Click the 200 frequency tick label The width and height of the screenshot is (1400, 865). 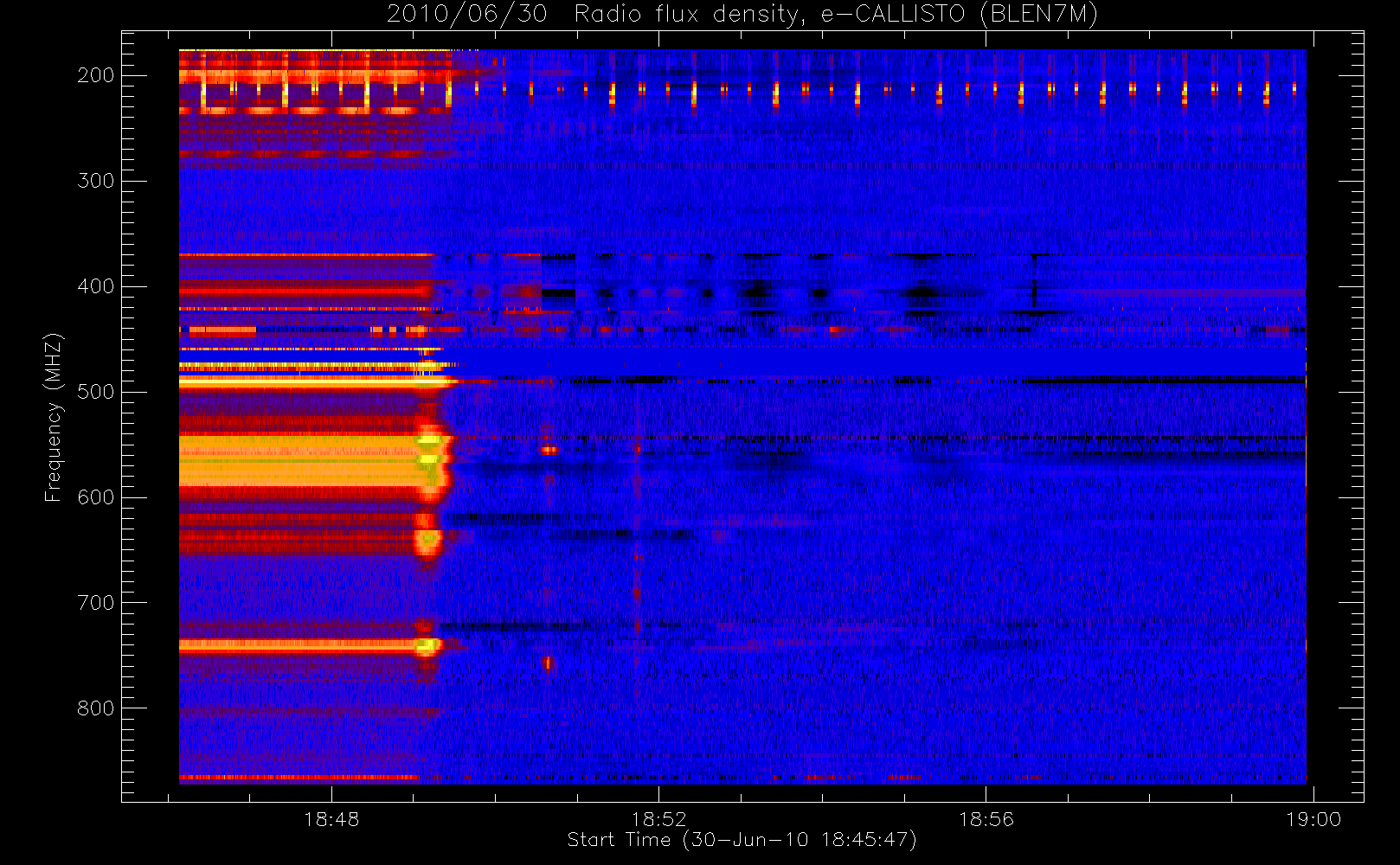point(95,75)
